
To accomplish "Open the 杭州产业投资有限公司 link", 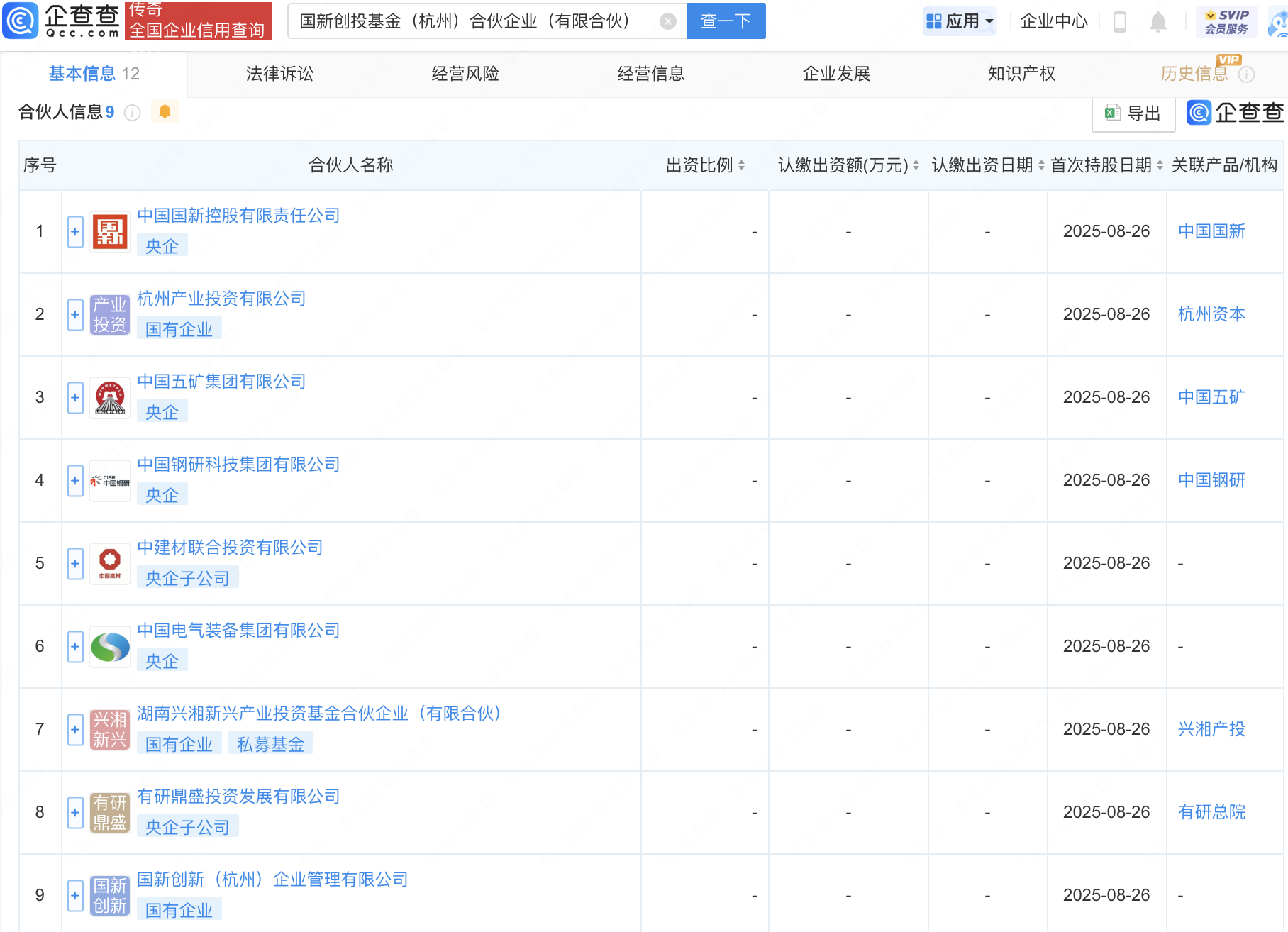I will tap(221, 299).
